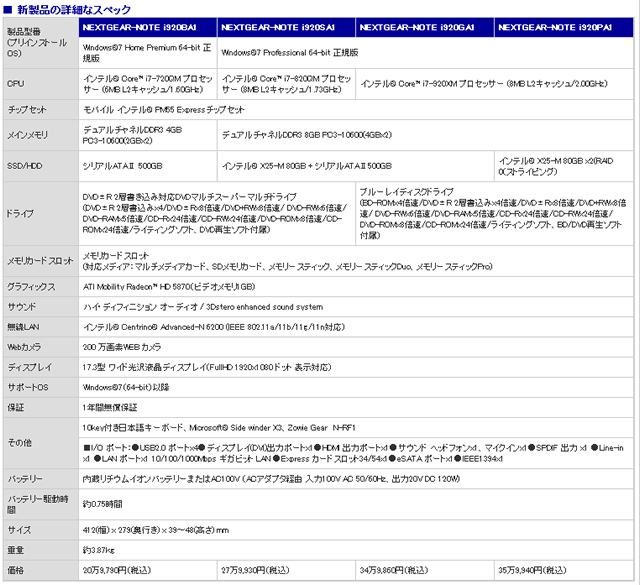Screen dimensions: 640x585
Task: Select the 製品型番 row label
Action: [x=41, y=43]
